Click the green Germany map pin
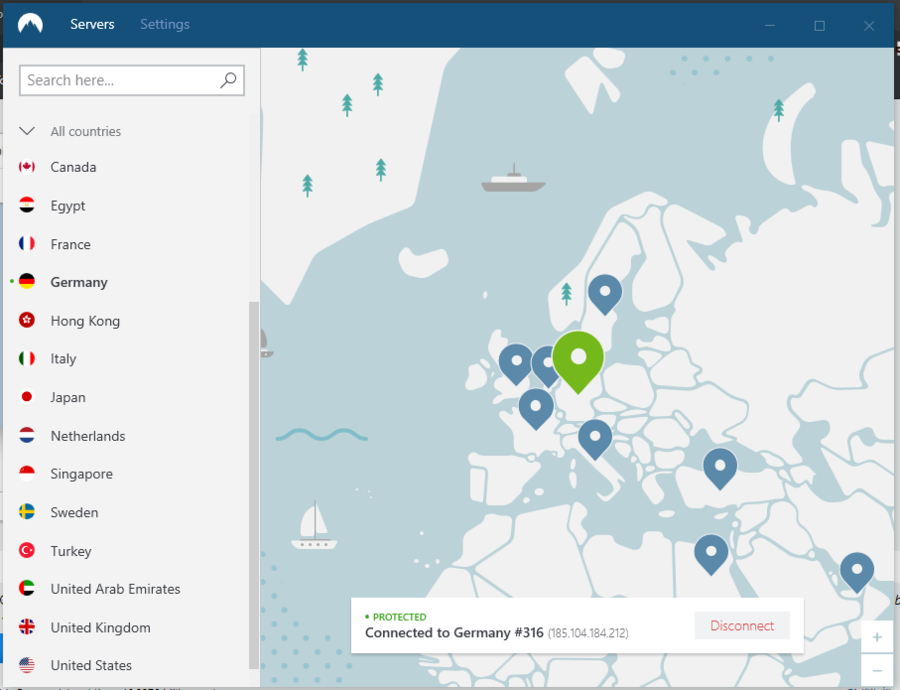 coord(578,360)
